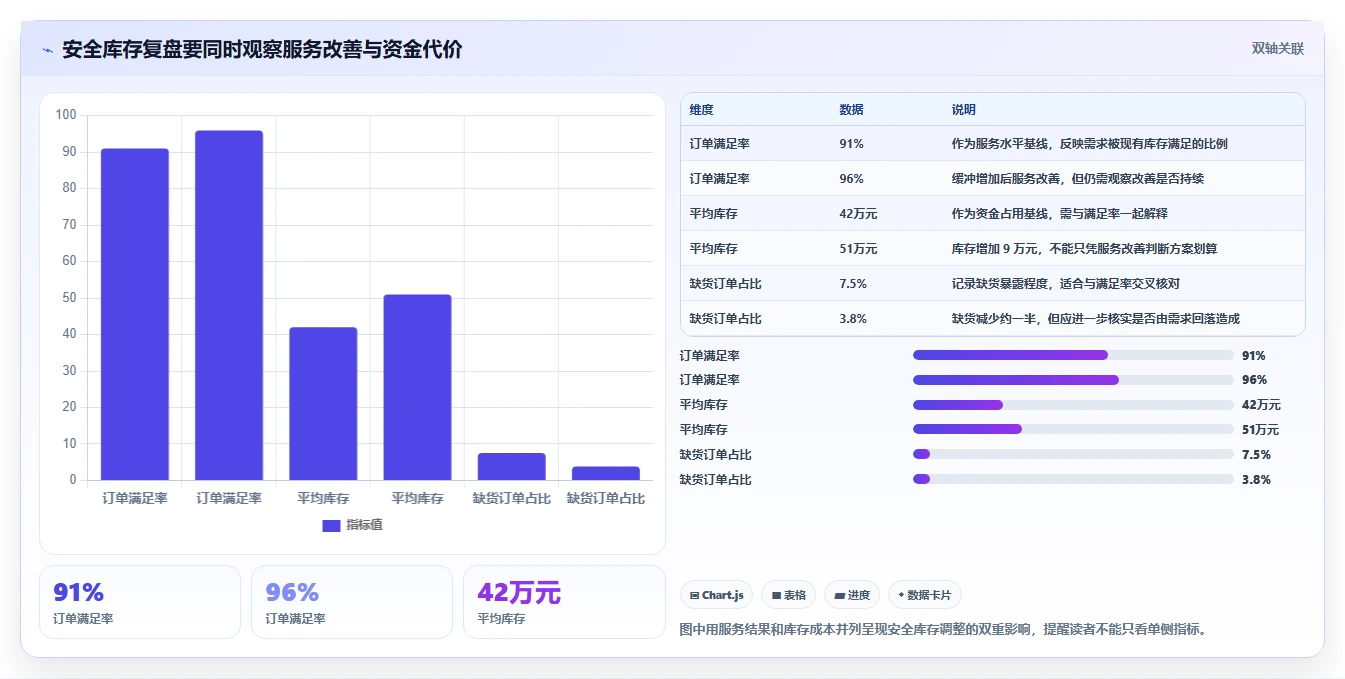Click description 作为服务水平基线，反映需求被现有库存满足的比例

click(1090, 144)
